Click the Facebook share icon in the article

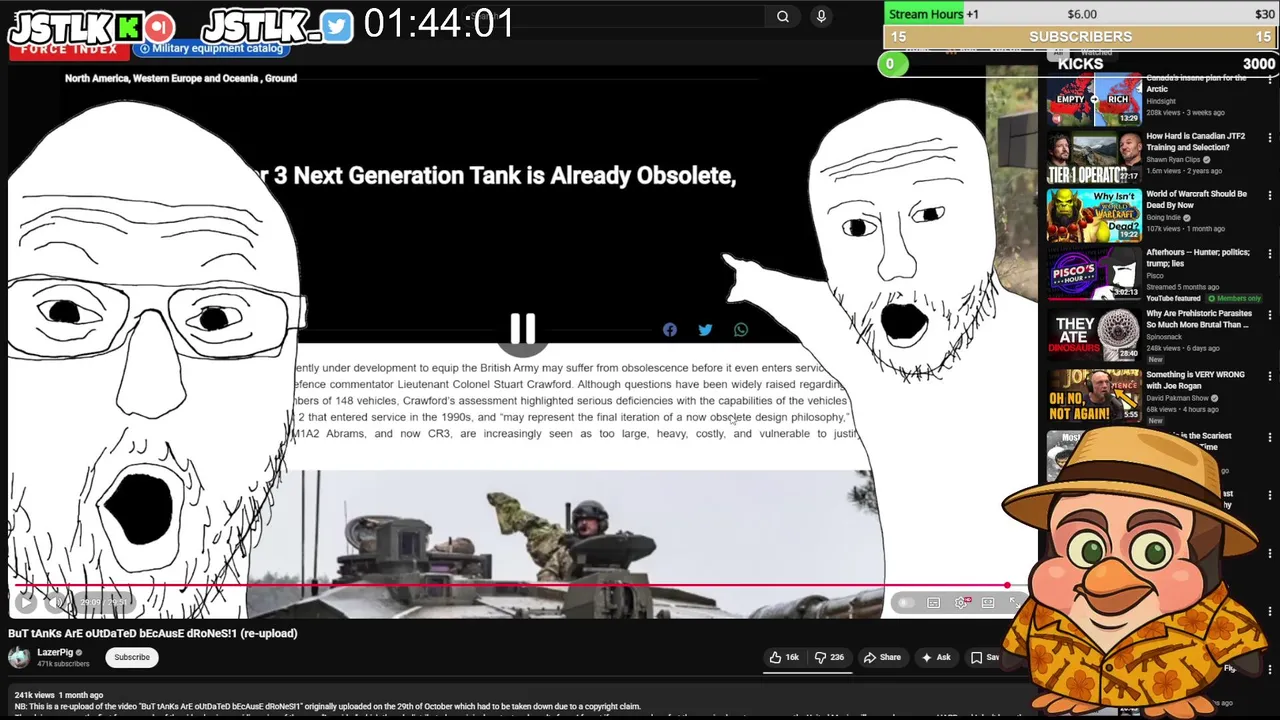[x=670, y=330]
